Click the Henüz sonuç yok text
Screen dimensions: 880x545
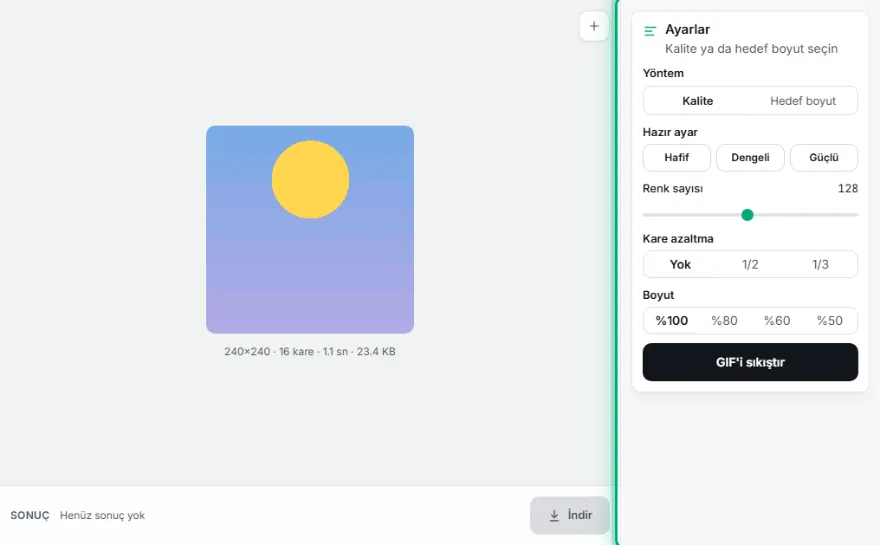click(102, 515)
